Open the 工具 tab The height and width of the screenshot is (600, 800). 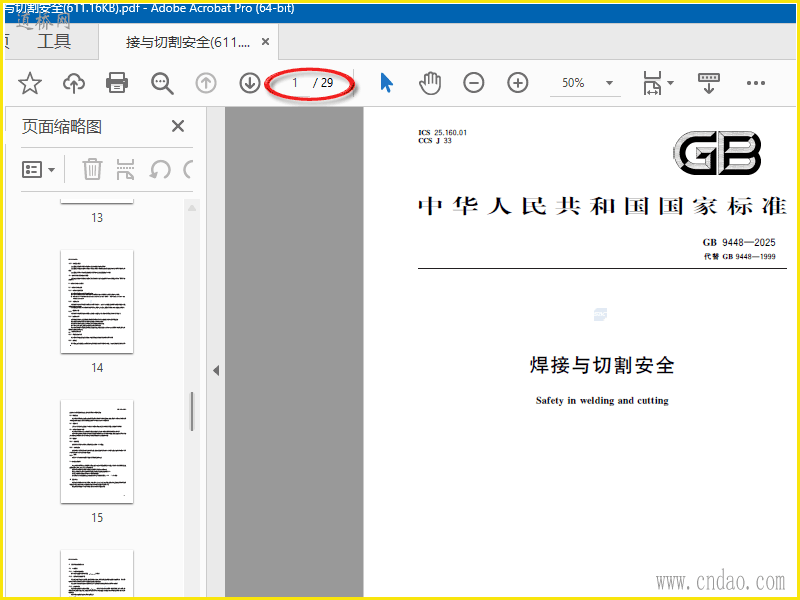click(x=54, y=41)
